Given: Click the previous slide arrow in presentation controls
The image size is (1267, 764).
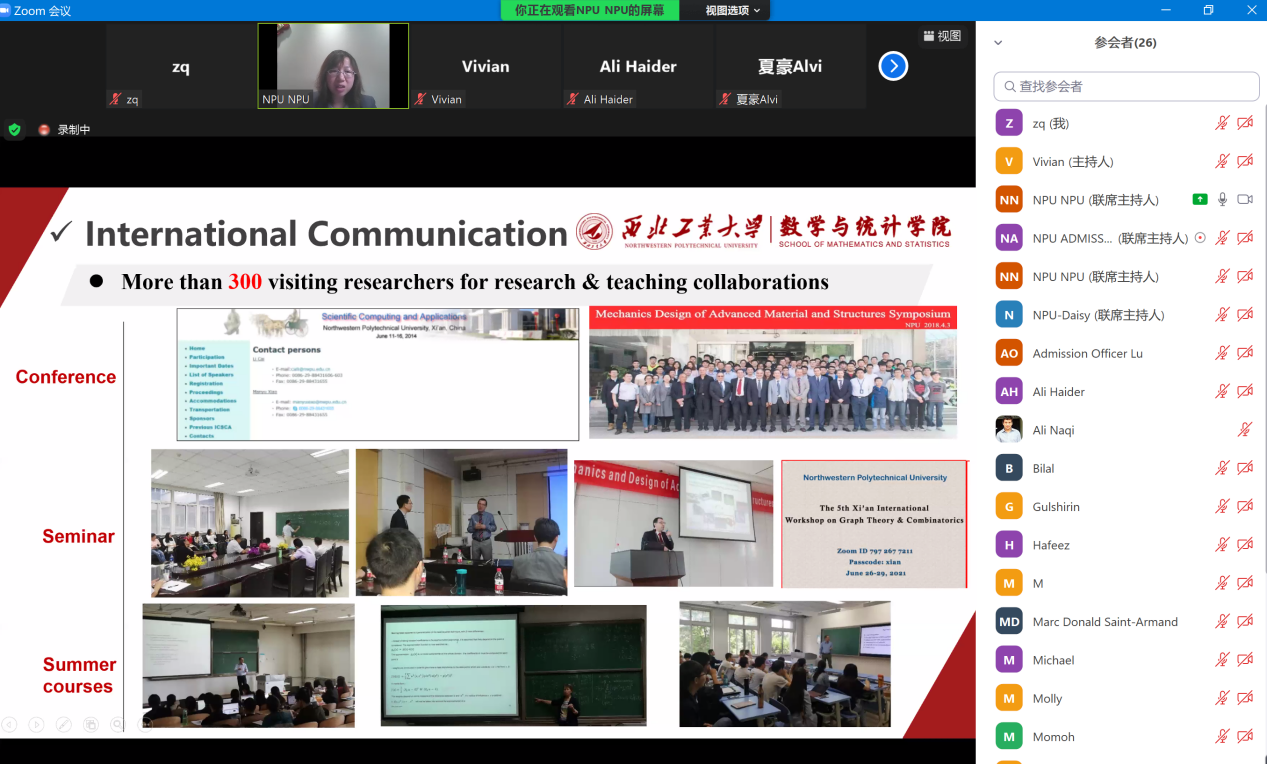Looking at the screenshot, I should pos(9,725).
